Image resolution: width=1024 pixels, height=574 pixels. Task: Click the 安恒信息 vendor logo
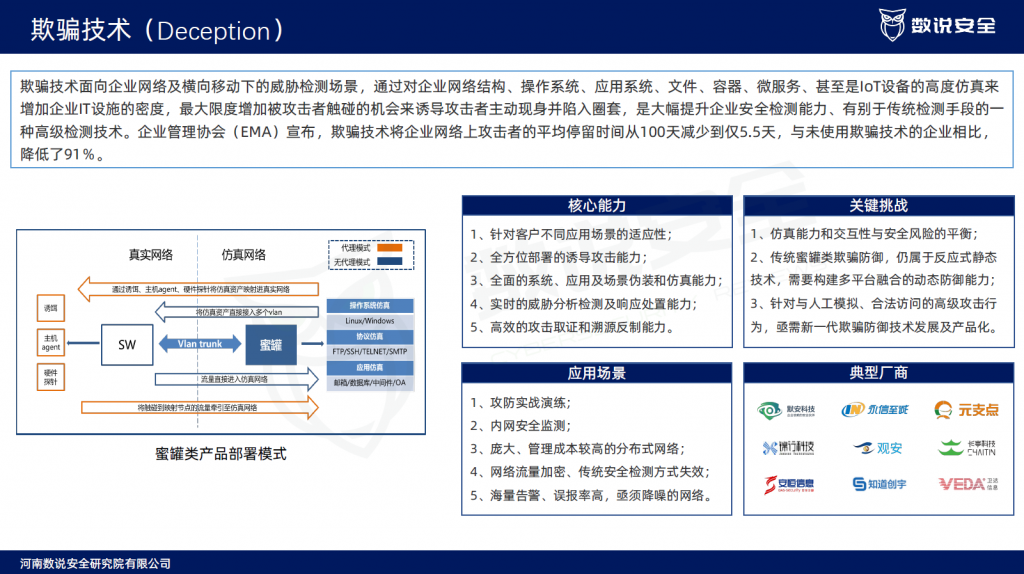coord(789,485)
